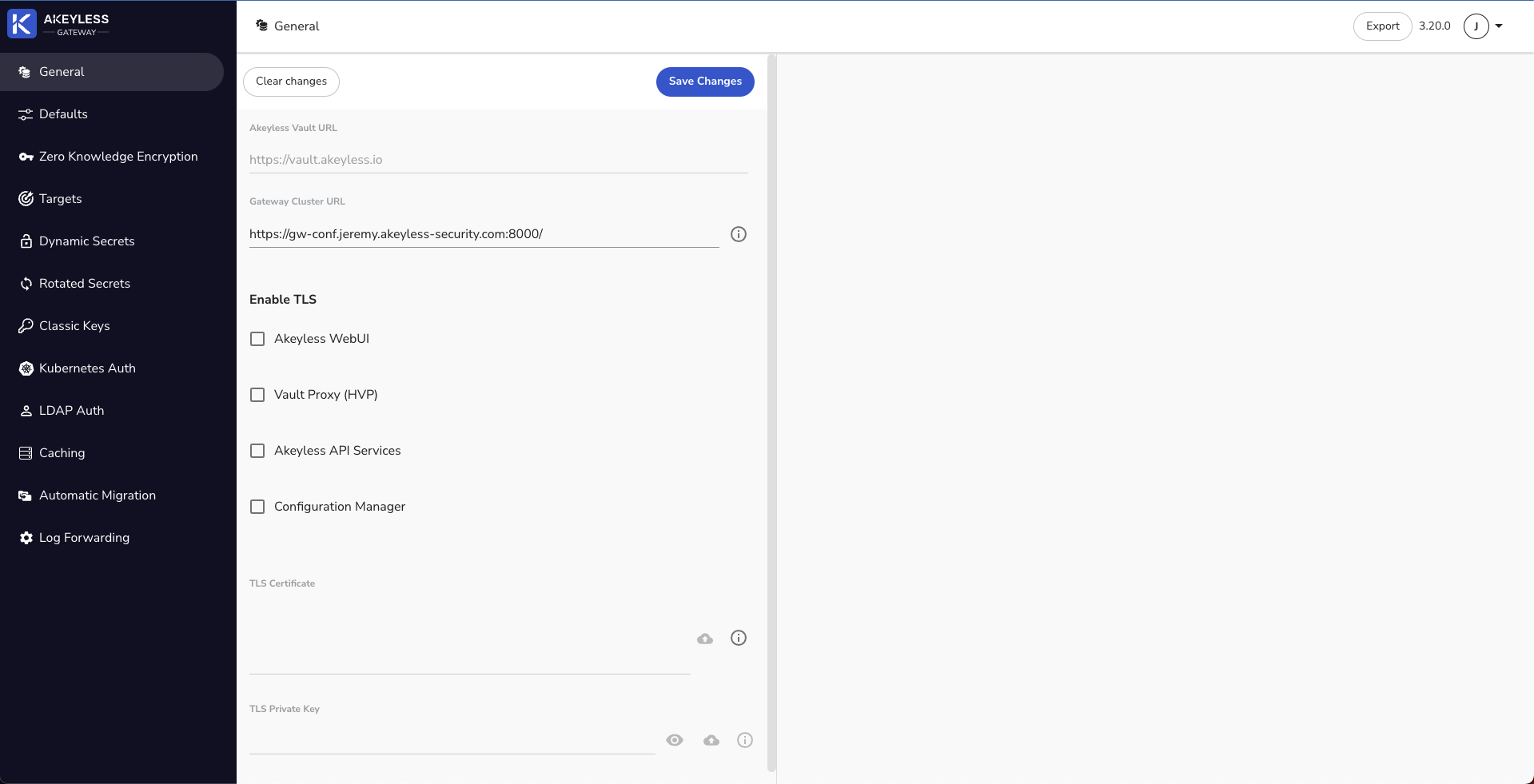Click the Enable TLS heading
The image size is (1534, 784).
[x=283, y=300]
